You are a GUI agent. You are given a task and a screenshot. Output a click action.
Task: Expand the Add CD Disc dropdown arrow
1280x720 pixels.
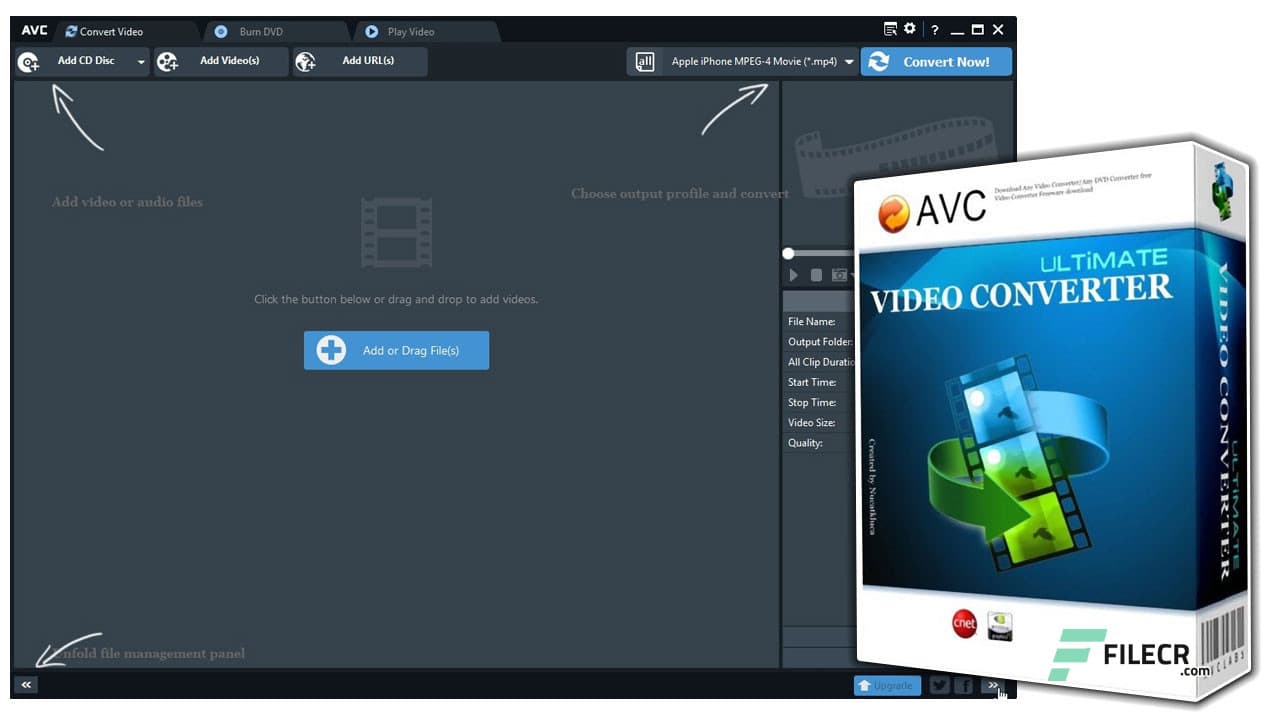pyautogui.click(x=140, y=61)
